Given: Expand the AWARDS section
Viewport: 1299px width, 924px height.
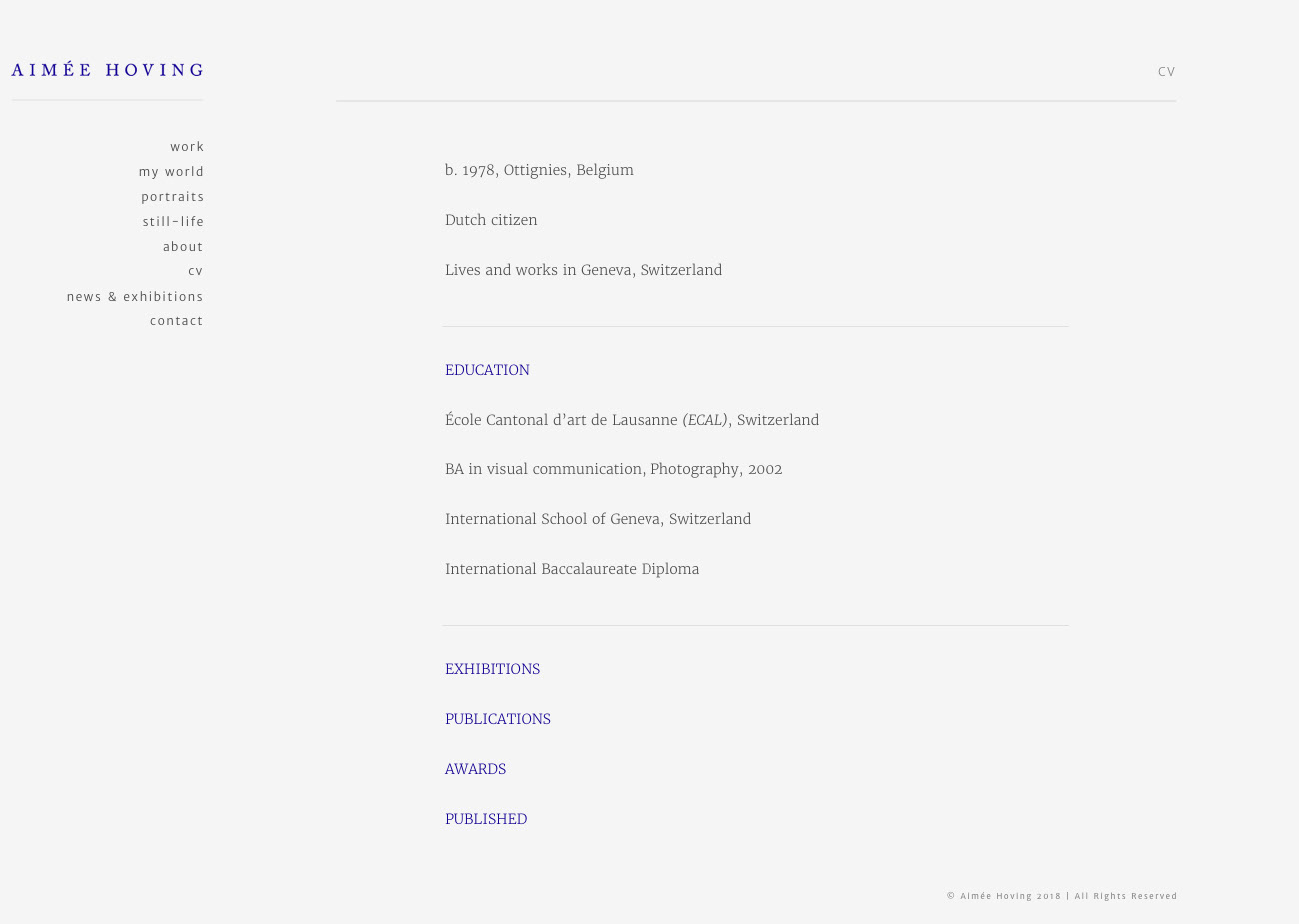Looking at the screenshot, I should click(x=475, y=769).
